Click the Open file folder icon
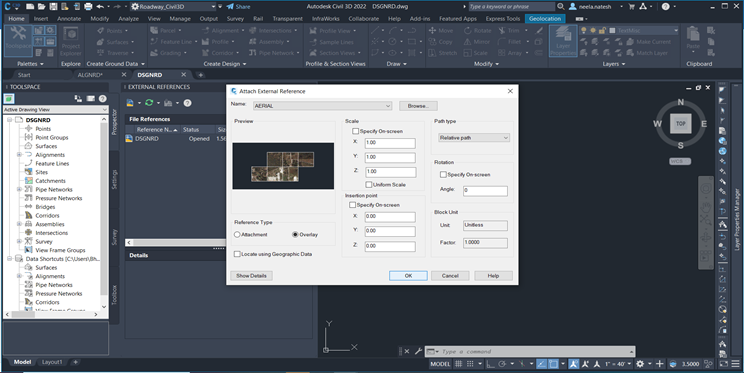The height and width of the screenshot is (373, 744). 42,7
